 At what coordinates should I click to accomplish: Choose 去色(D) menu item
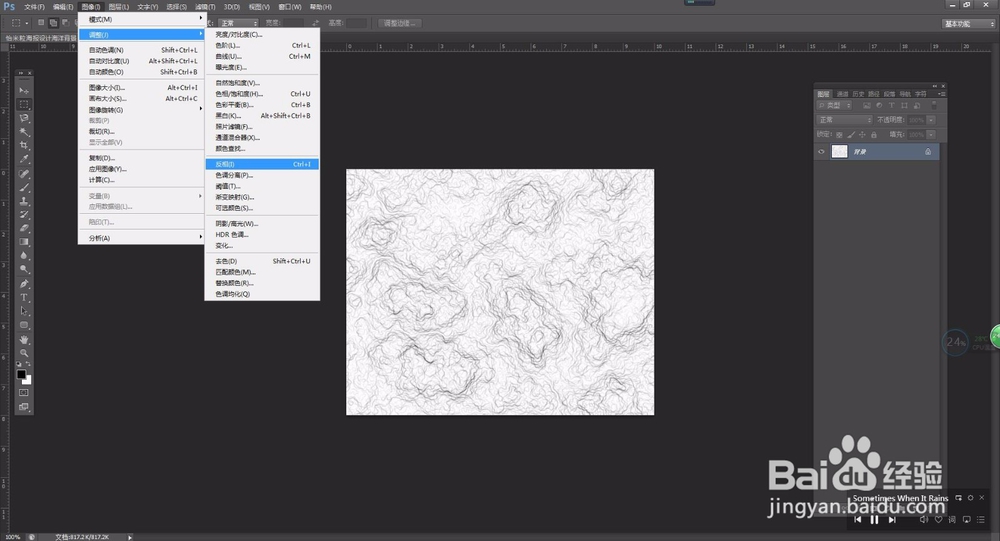pyautogui.click(x=262, y=261)
